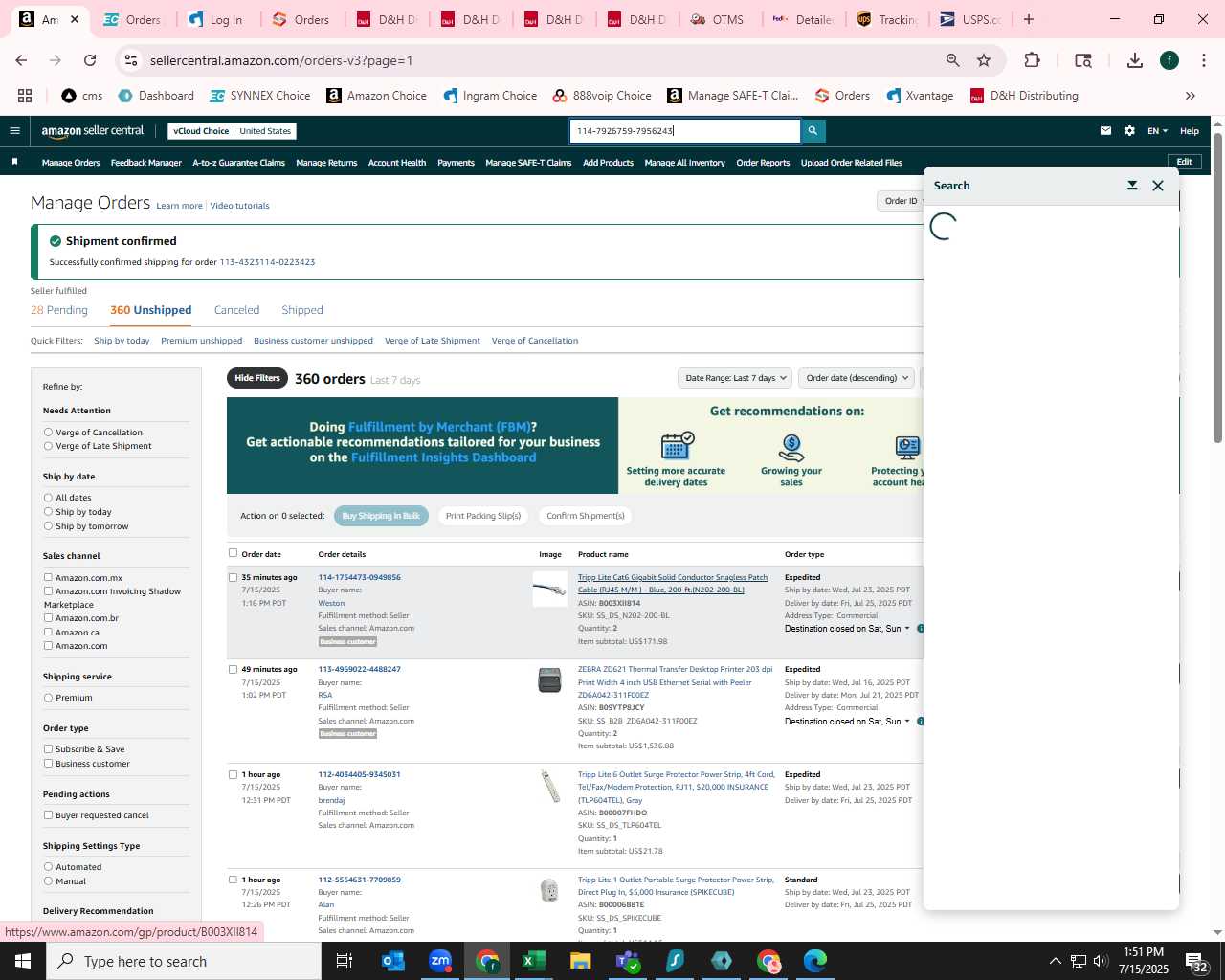Open the Date Range dropdown

pos(735,378)
